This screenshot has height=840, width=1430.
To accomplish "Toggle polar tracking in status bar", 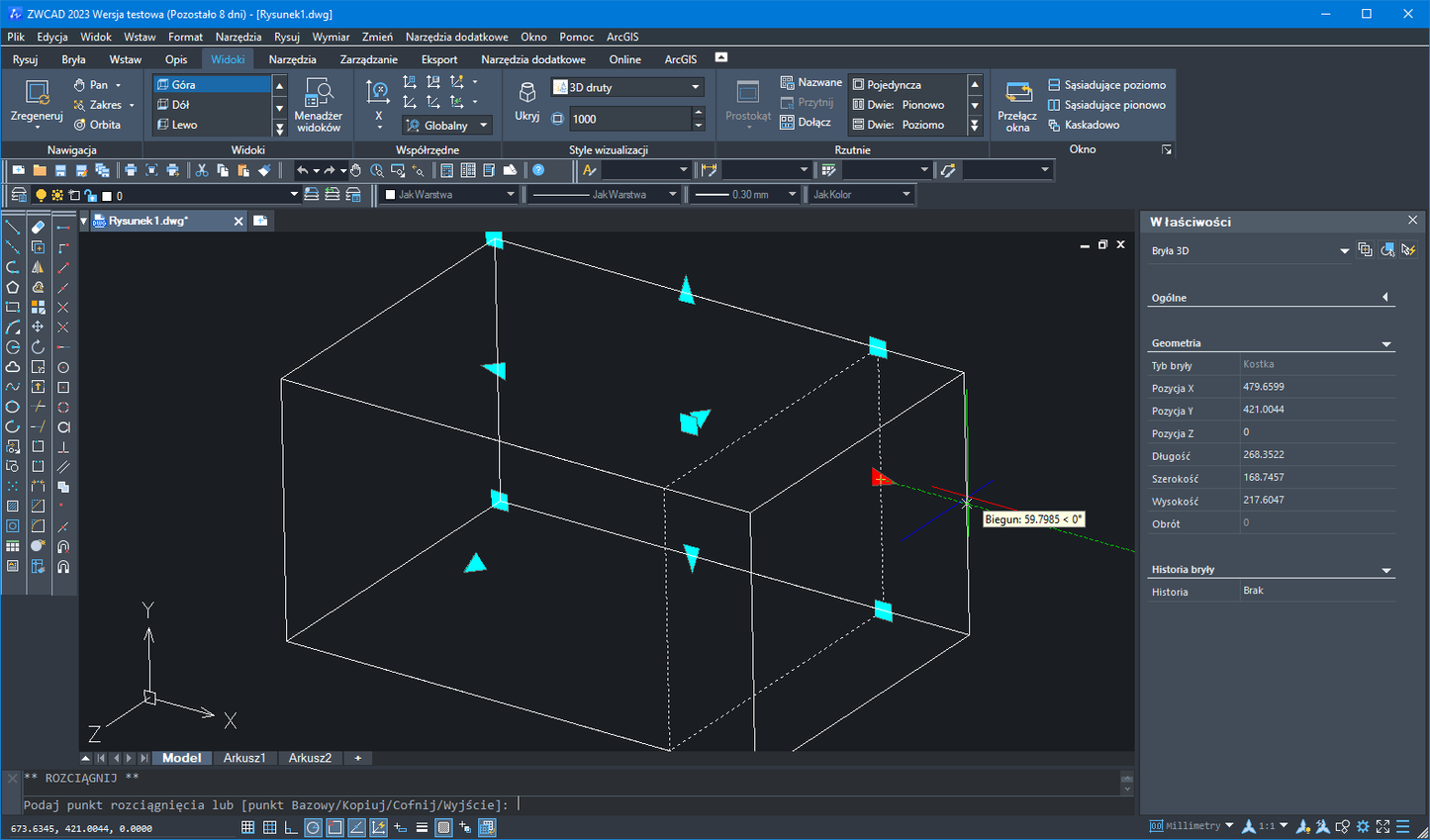I will (313, 827).
